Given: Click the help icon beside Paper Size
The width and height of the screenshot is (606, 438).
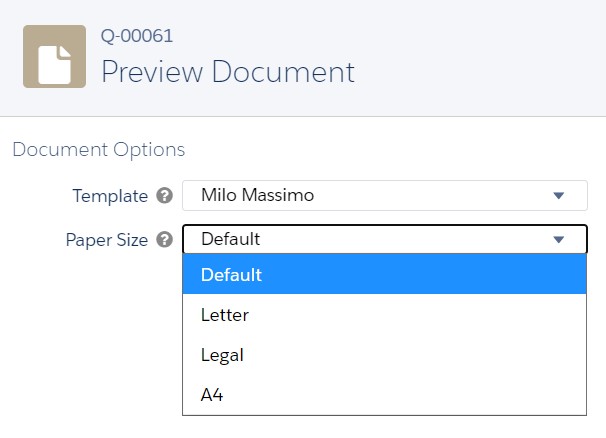Looking at the screenshot, I should click(165, 240).
